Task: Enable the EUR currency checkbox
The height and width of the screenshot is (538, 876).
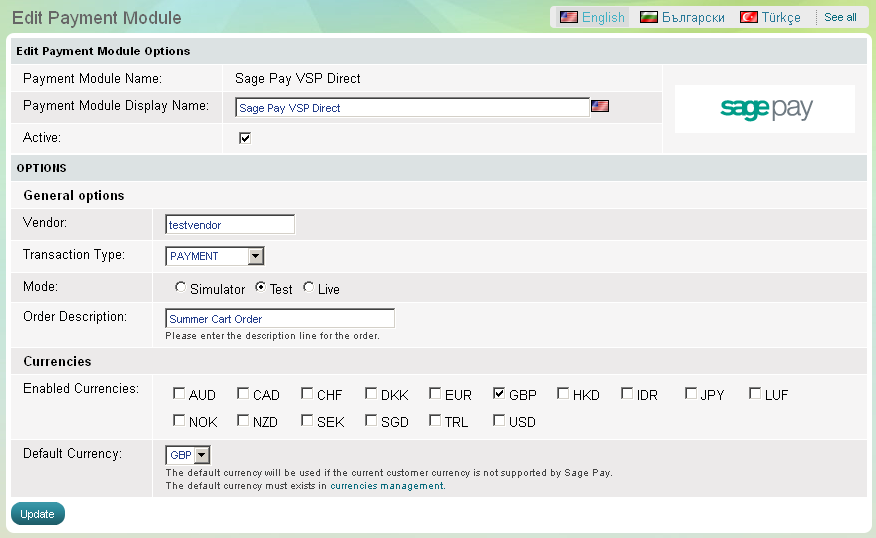Action: point(435,394)
